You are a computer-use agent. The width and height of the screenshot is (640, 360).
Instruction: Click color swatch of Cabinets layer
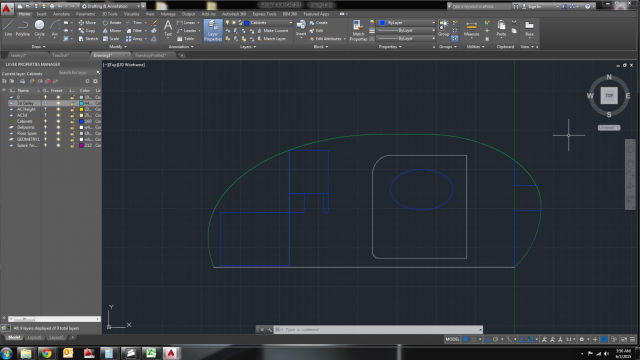(x=81, y=121)
